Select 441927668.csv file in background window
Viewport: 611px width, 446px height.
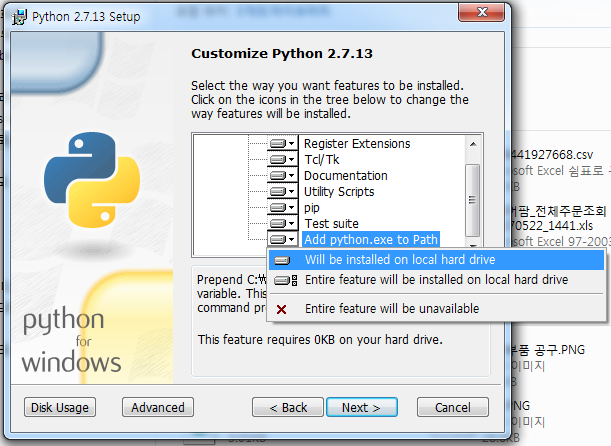[x=552, y=155]
